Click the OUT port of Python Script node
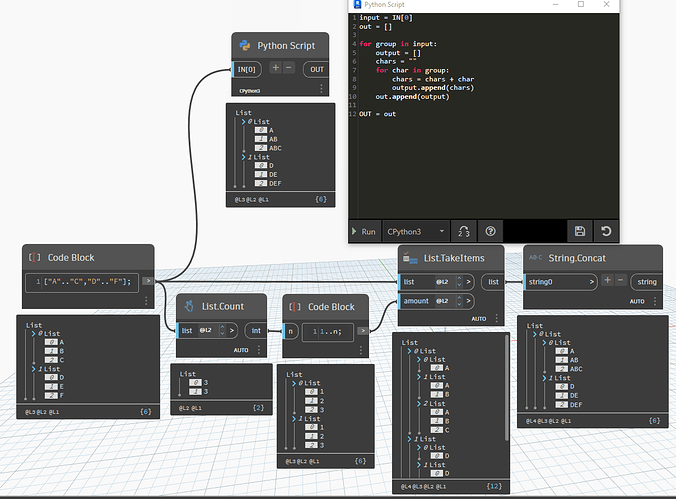This screenshot has height=499, width=676. [x=316, y=69]
